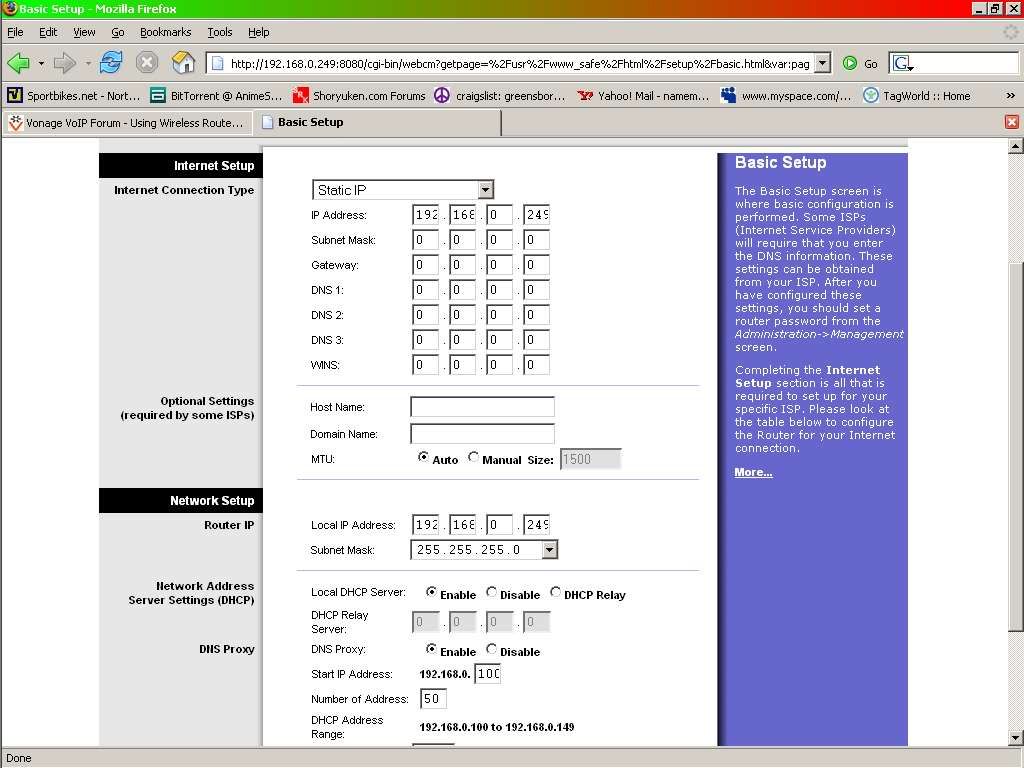Image resolution: width=1024 pixels, height=768 pixels.
Task: Click the Firefox throbber icon
Action: (x=1011, y=32)
